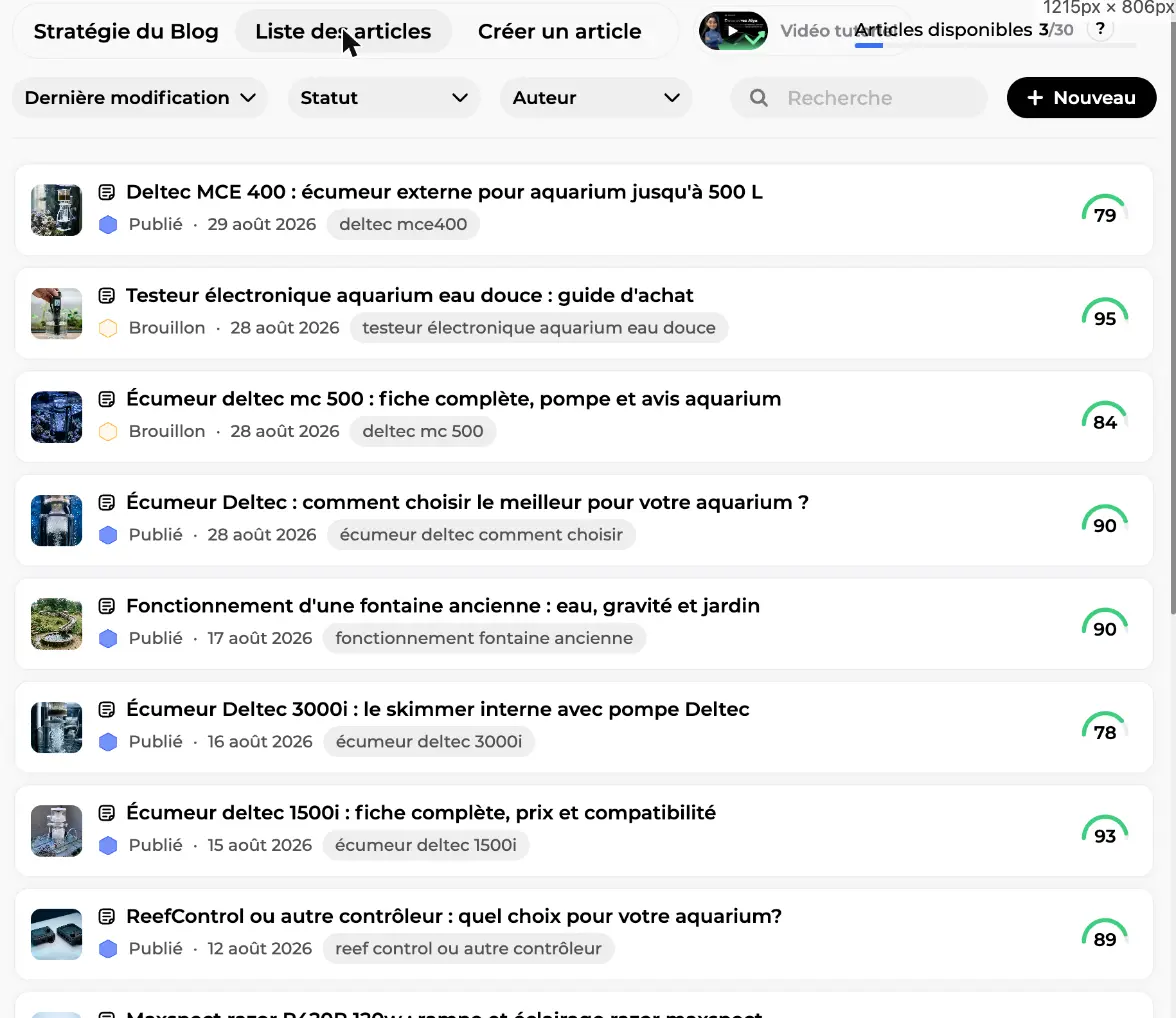Open the Auteur filter dropdown
This screenshot has height=1018, width=1176.
tap(596, 98)
